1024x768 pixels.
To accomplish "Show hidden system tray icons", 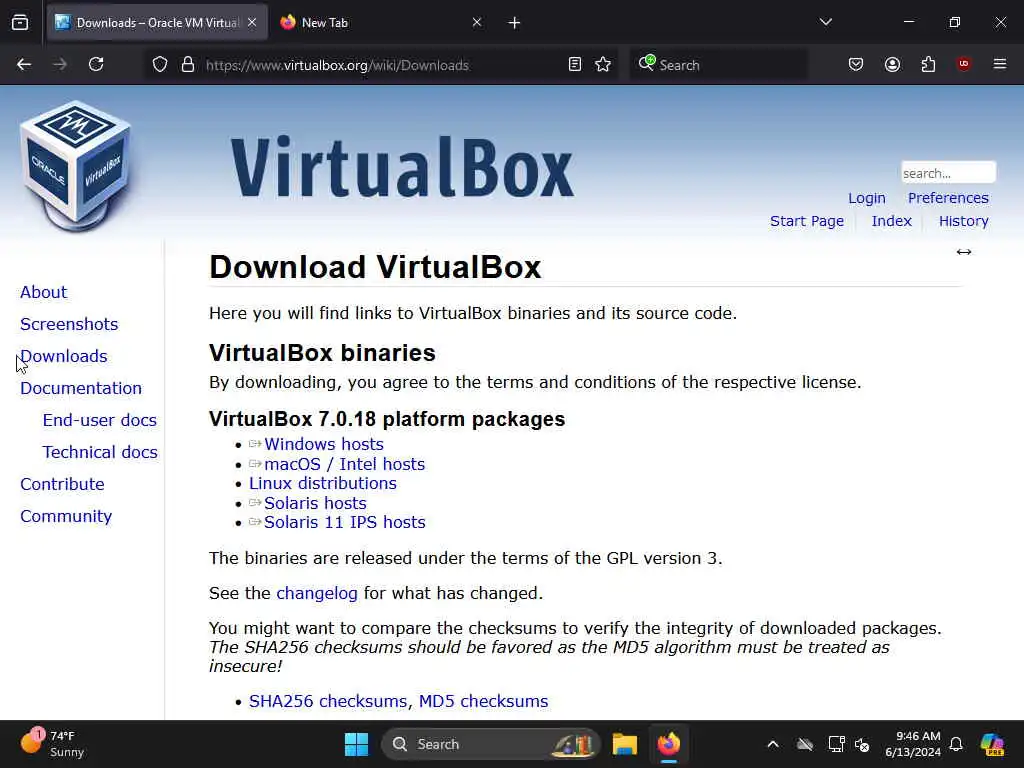I will point(773,744).
